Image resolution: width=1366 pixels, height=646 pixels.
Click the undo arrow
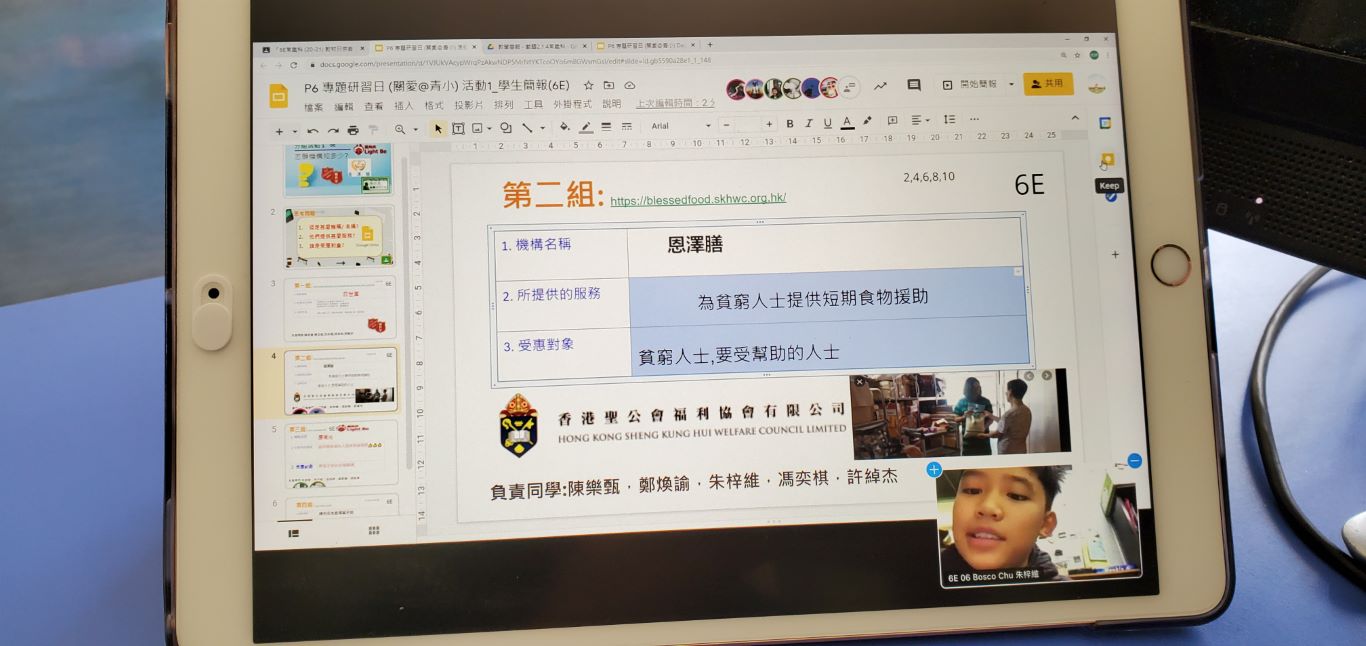point(313,130)
